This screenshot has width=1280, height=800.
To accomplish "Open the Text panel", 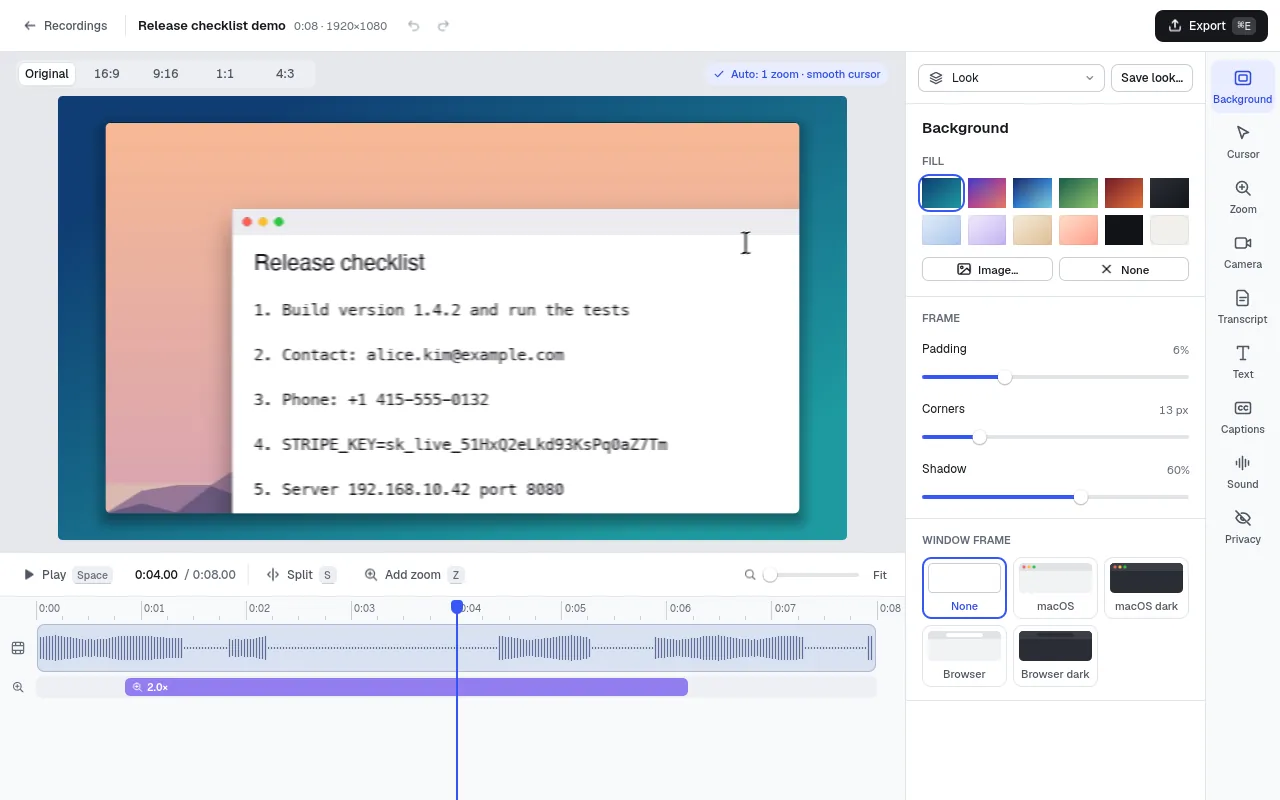I will coord(1243,361).
